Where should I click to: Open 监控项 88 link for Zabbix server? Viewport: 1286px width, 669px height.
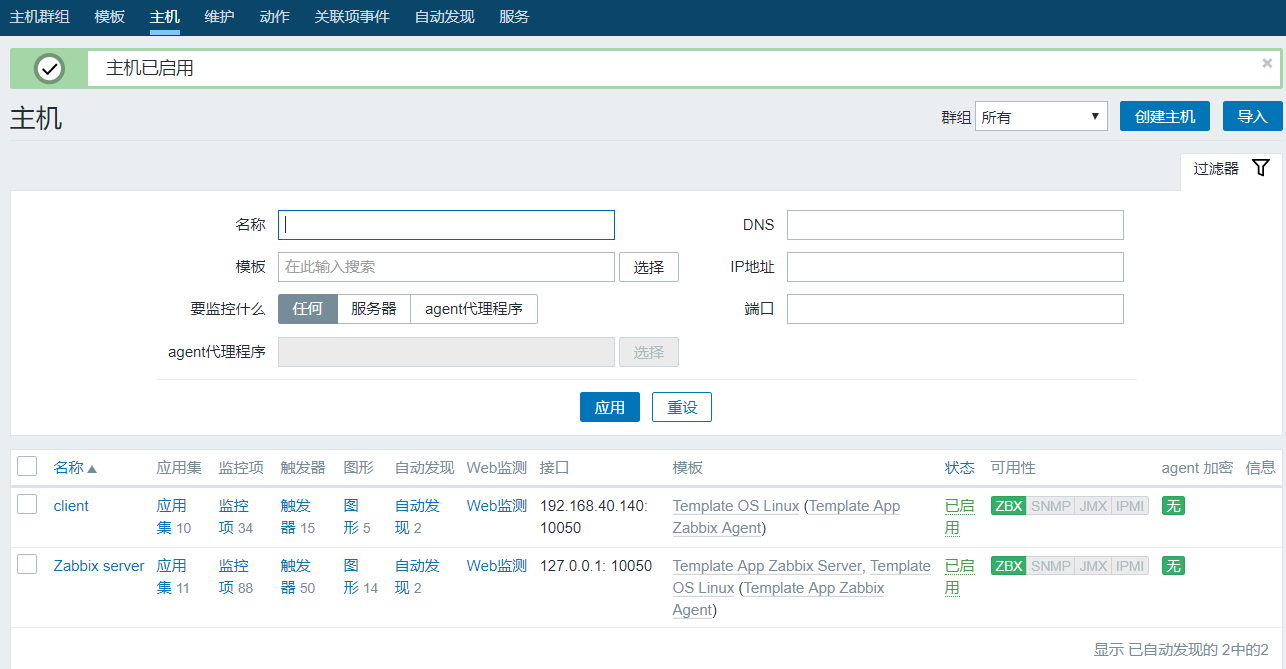[236, 577]
